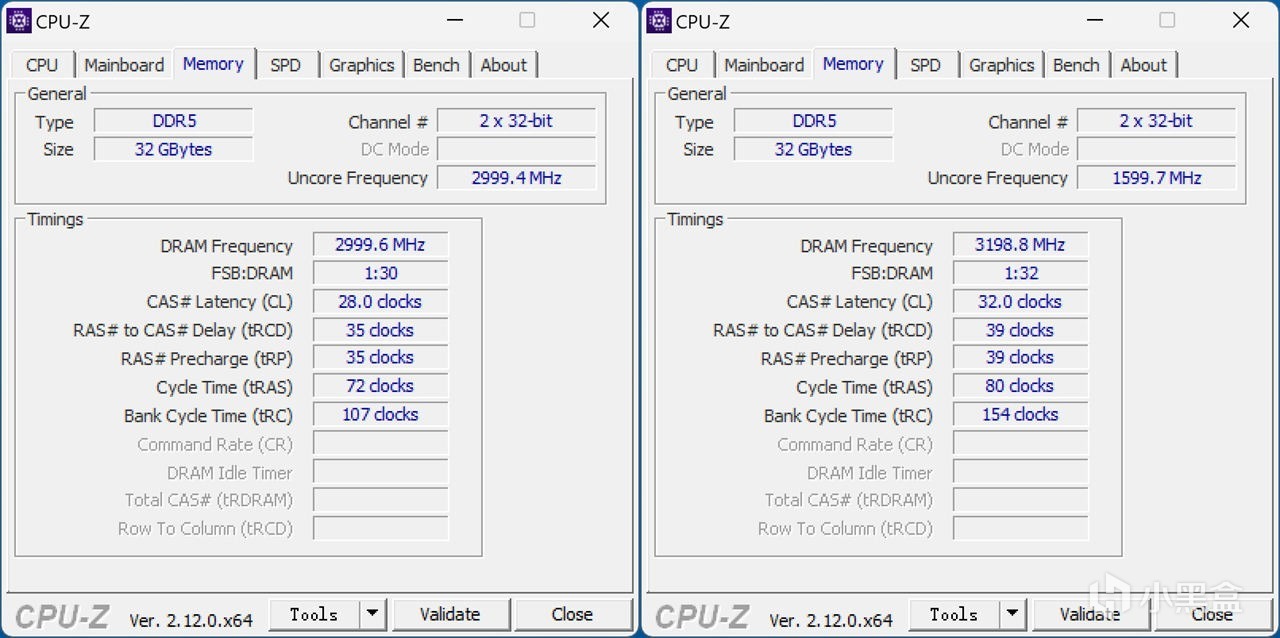Image resolution: width=1280 pixels, height=638 pixels.
Task: Click the empty Total CAS# field in right window
Action: (1020, 500)
